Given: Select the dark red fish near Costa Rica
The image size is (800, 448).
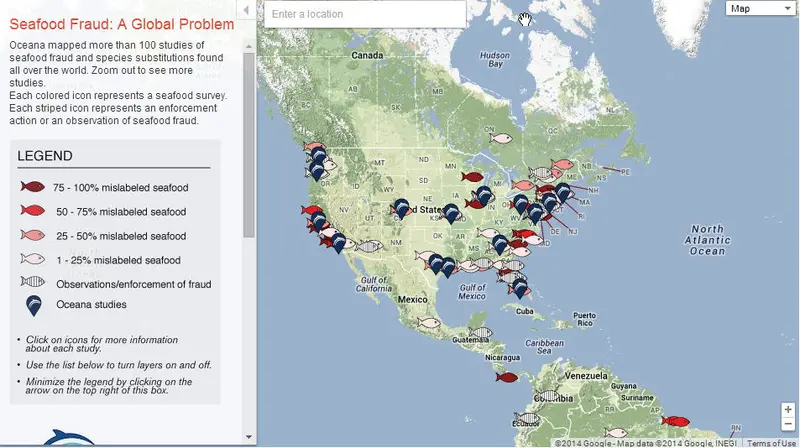Looking at the screenshot, I should (506, 378).
